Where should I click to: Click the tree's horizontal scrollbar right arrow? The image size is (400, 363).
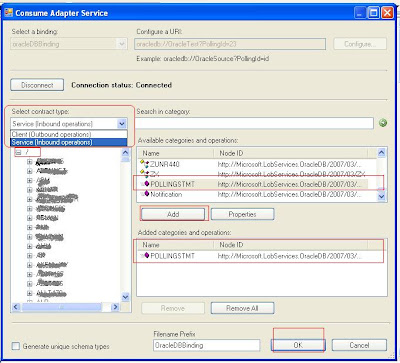pos(115,307)
